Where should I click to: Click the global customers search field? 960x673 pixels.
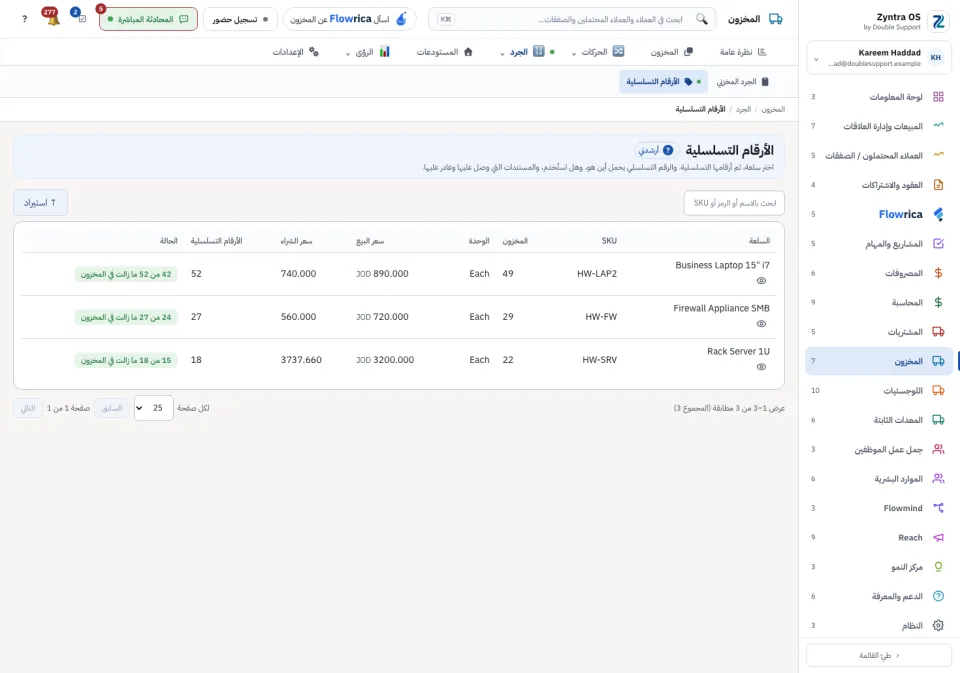click(x=572, y=19)
